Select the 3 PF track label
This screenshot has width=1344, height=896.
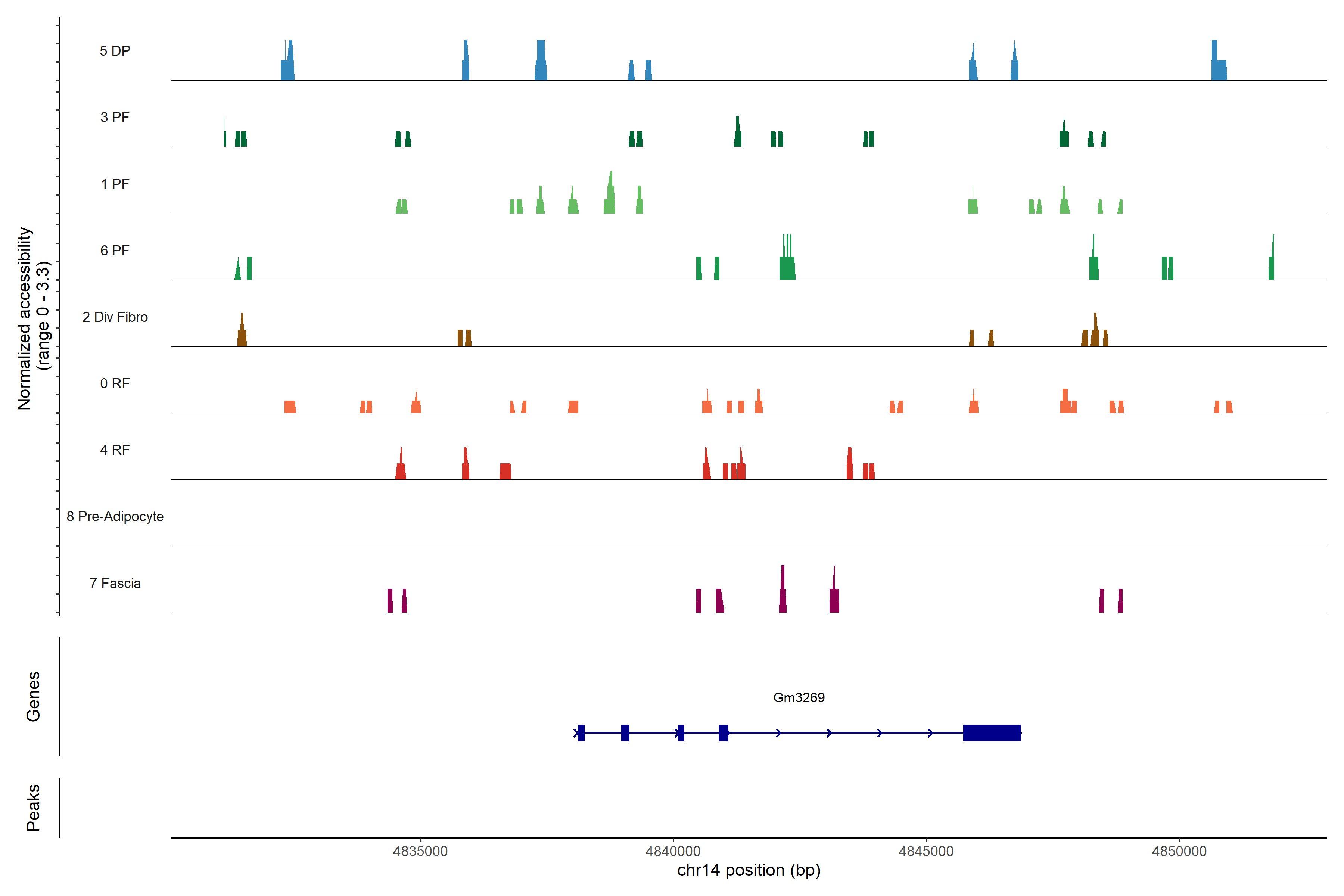point(115,117)
